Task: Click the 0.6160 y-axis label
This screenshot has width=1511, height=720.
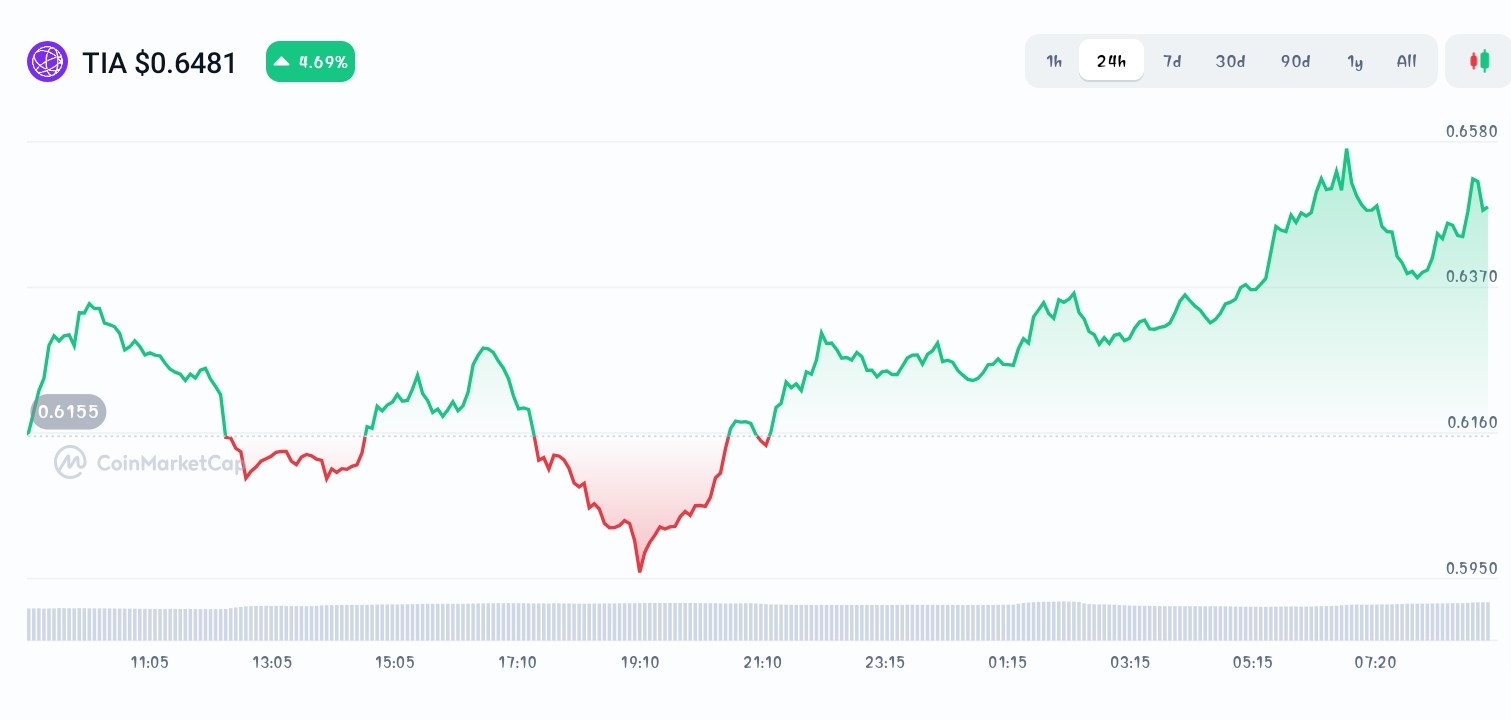Action: pyautogui.click(x=1471, y=422)
